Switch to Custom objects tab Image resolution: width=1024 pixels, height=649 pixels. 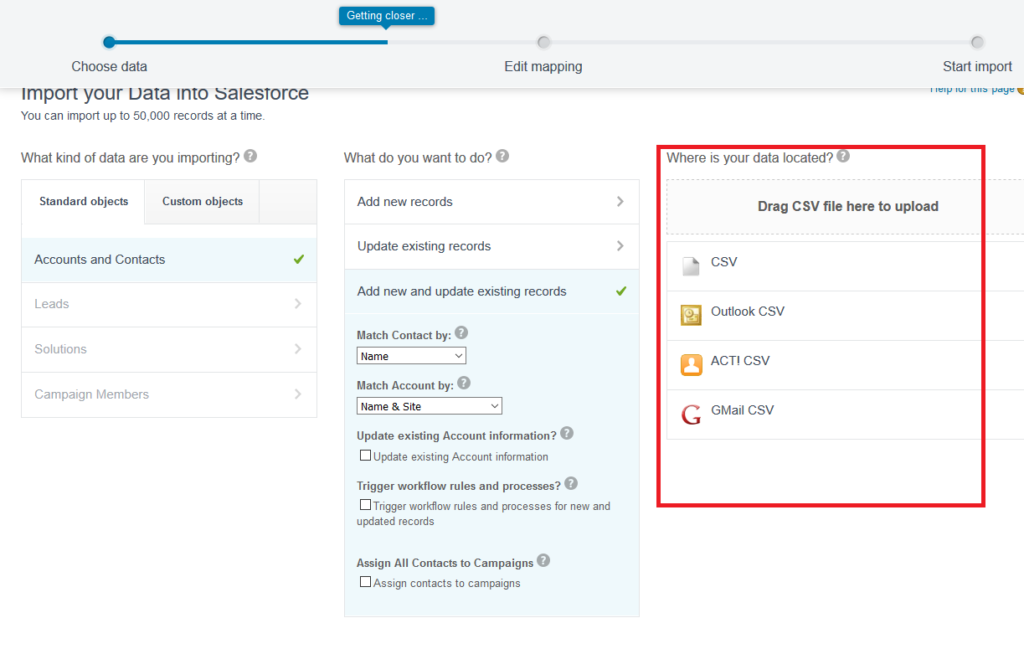202,202
